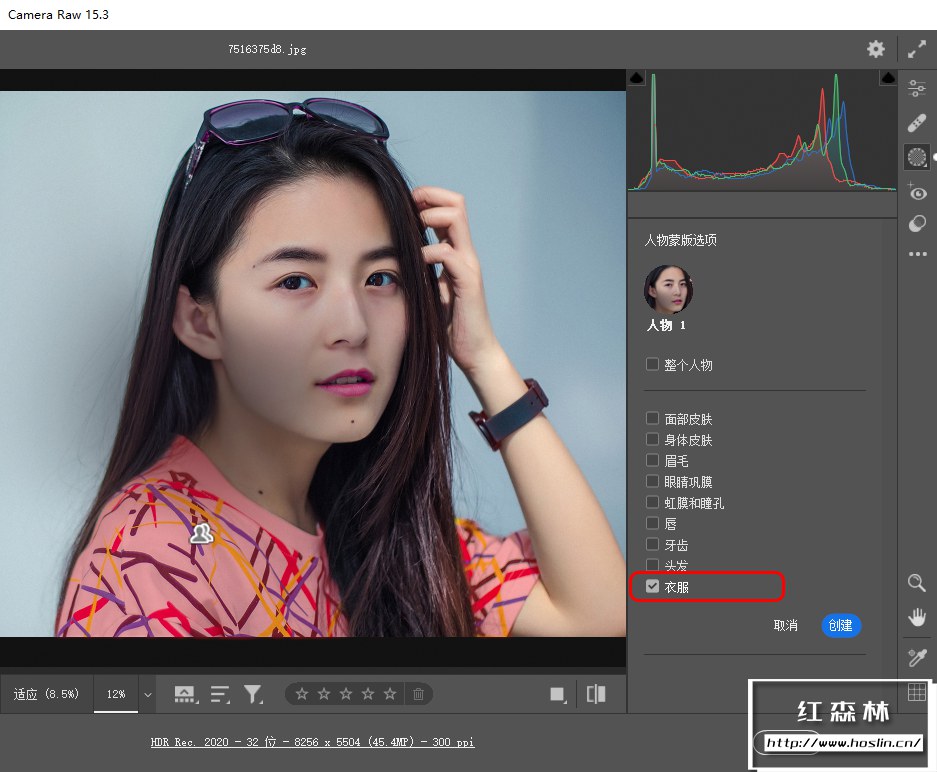The width and height of the screenshot is (937, 772).
Task: Click the 创建 button
Action: [x=841, y=625]
